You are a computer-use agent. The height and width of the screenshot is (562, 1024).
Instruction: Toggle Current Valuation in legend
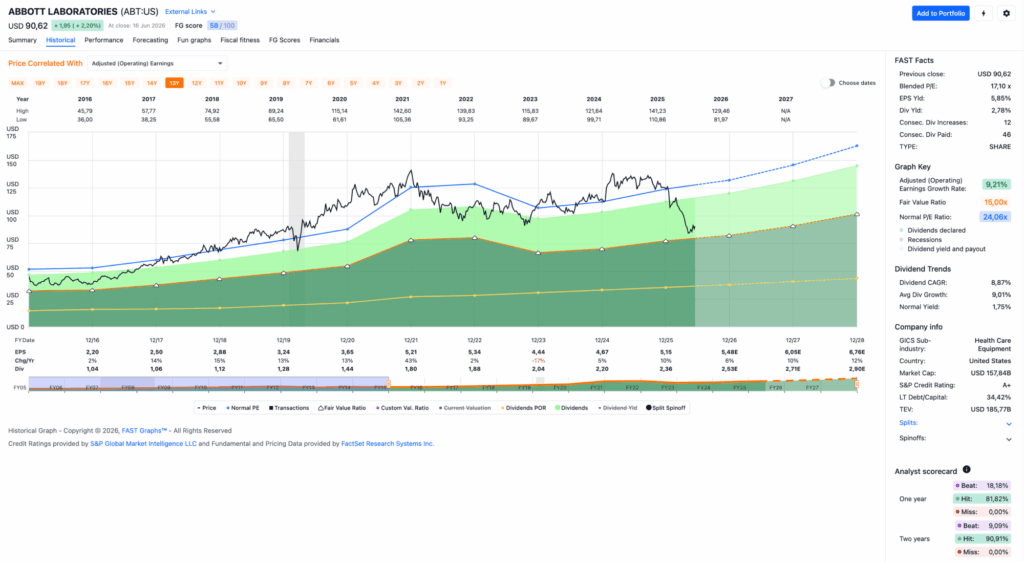point(466,408)
